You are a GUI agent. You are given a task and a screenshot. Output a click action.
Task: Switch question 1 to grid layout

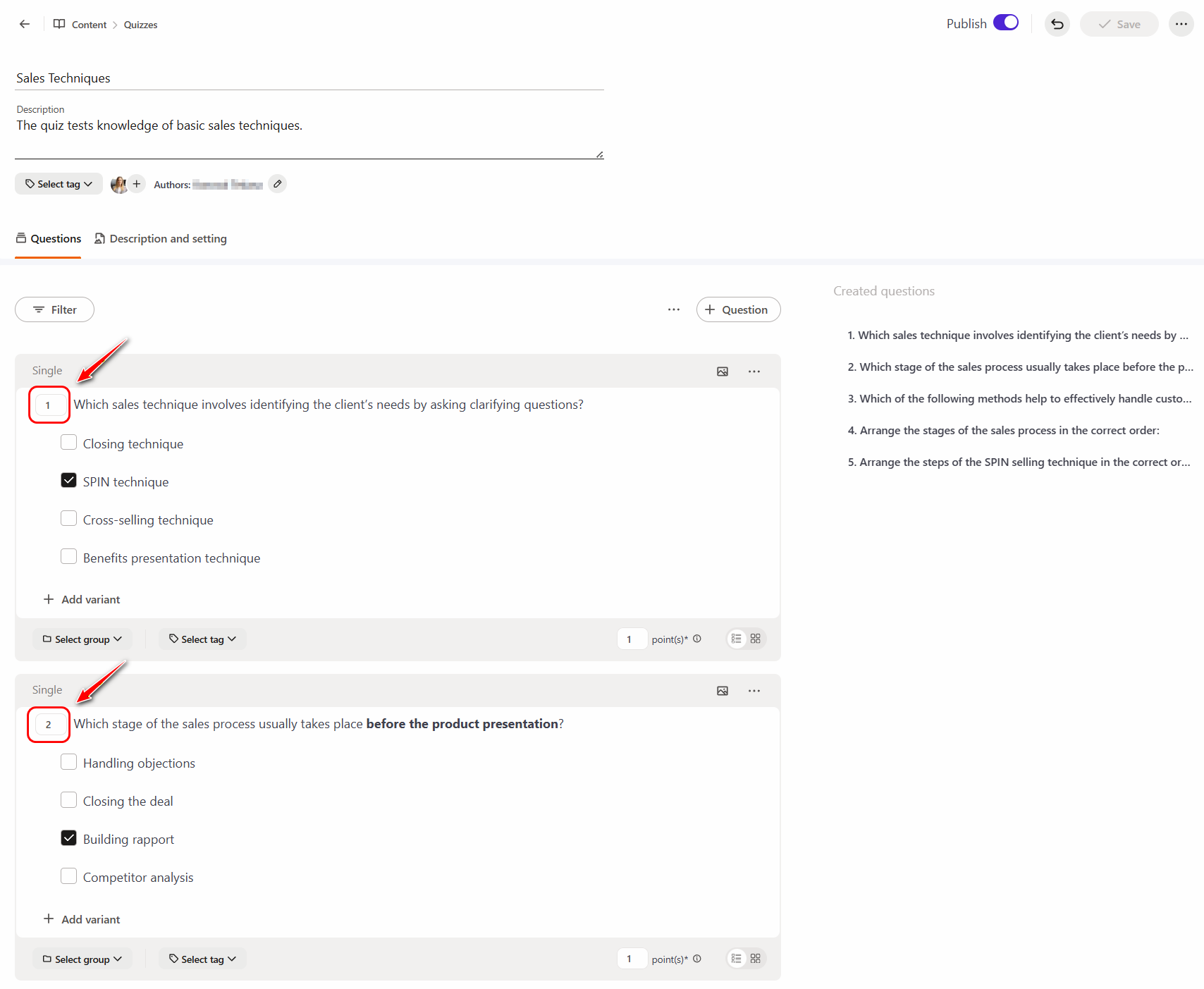[756, 639]
